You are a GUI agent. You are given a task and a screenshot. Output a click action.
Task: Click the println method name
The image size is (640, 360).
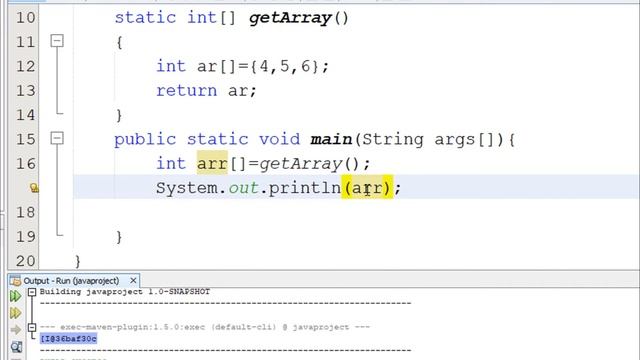point(304,188)
